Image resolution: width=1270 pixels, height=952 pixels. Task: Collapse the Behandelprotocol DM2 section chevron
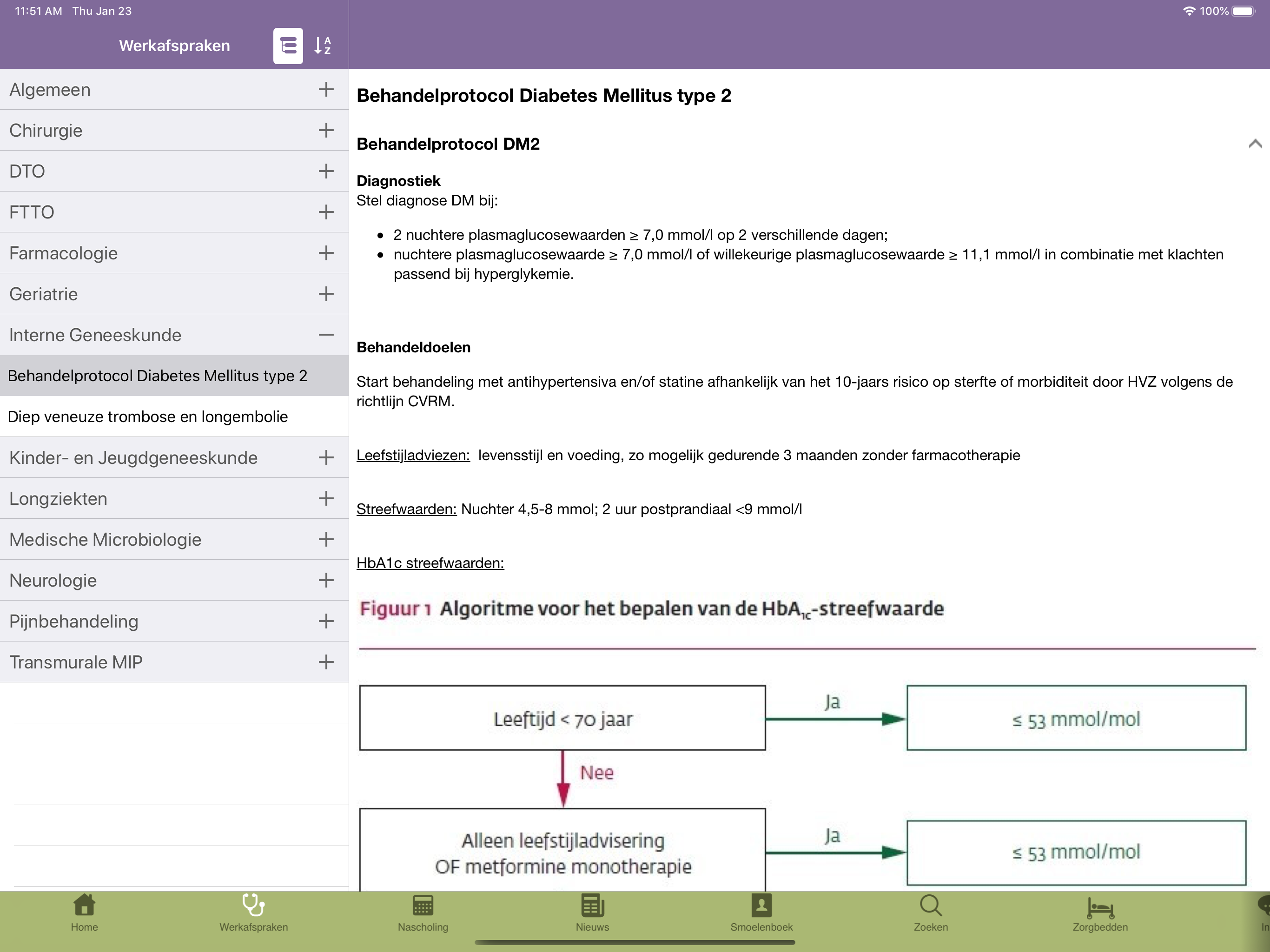(1255, 144)
